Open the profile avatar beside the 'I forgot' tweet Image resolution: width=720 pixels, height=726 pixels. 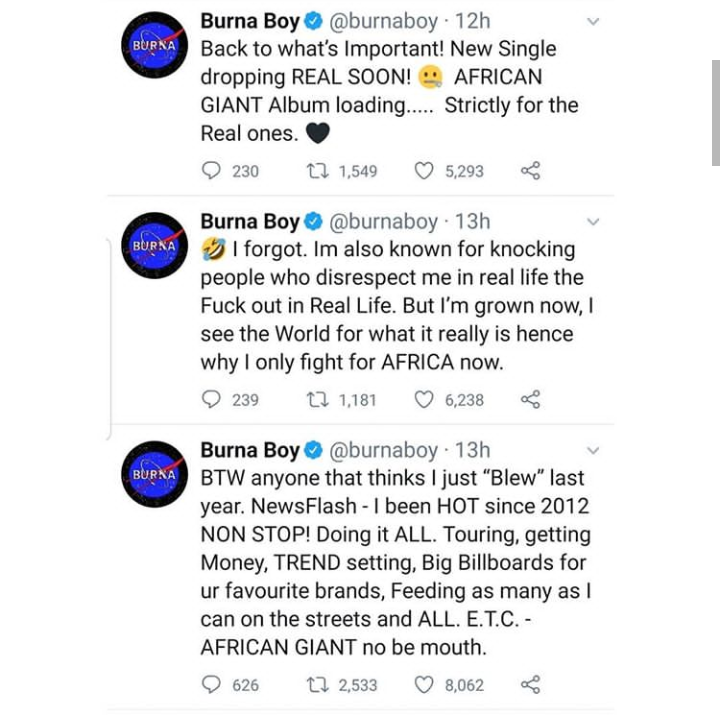[x=153, y=245]
